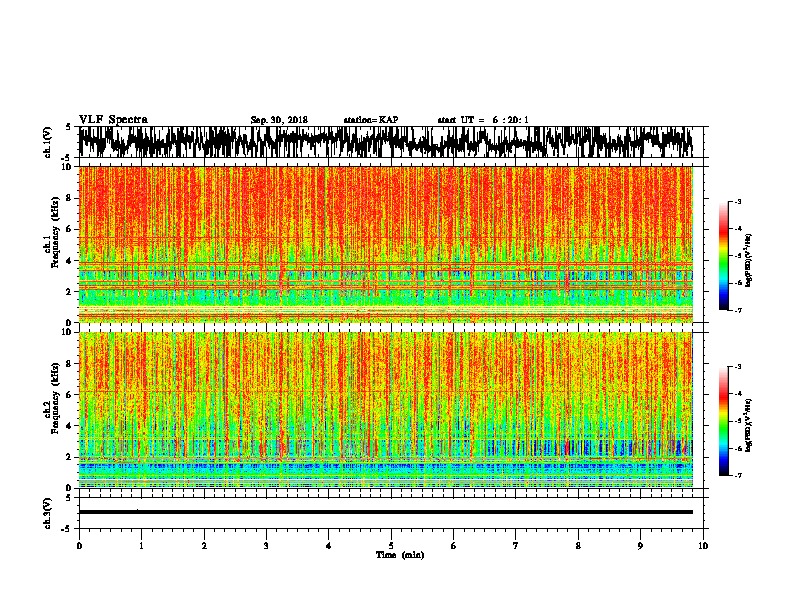Viewport: 792px width, 612px height.
Task: Click time axis tick label "0"
Action: click(79, 546)
